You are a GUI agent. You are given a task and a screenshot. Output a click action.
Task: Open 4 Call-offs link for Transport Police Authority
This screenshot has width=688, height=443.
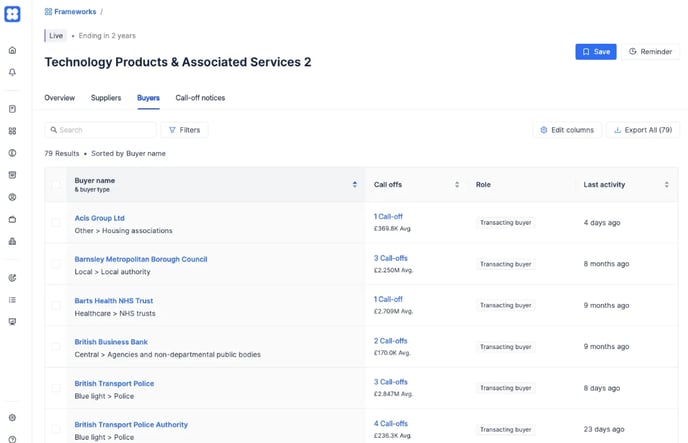click(x=391, y=424)
